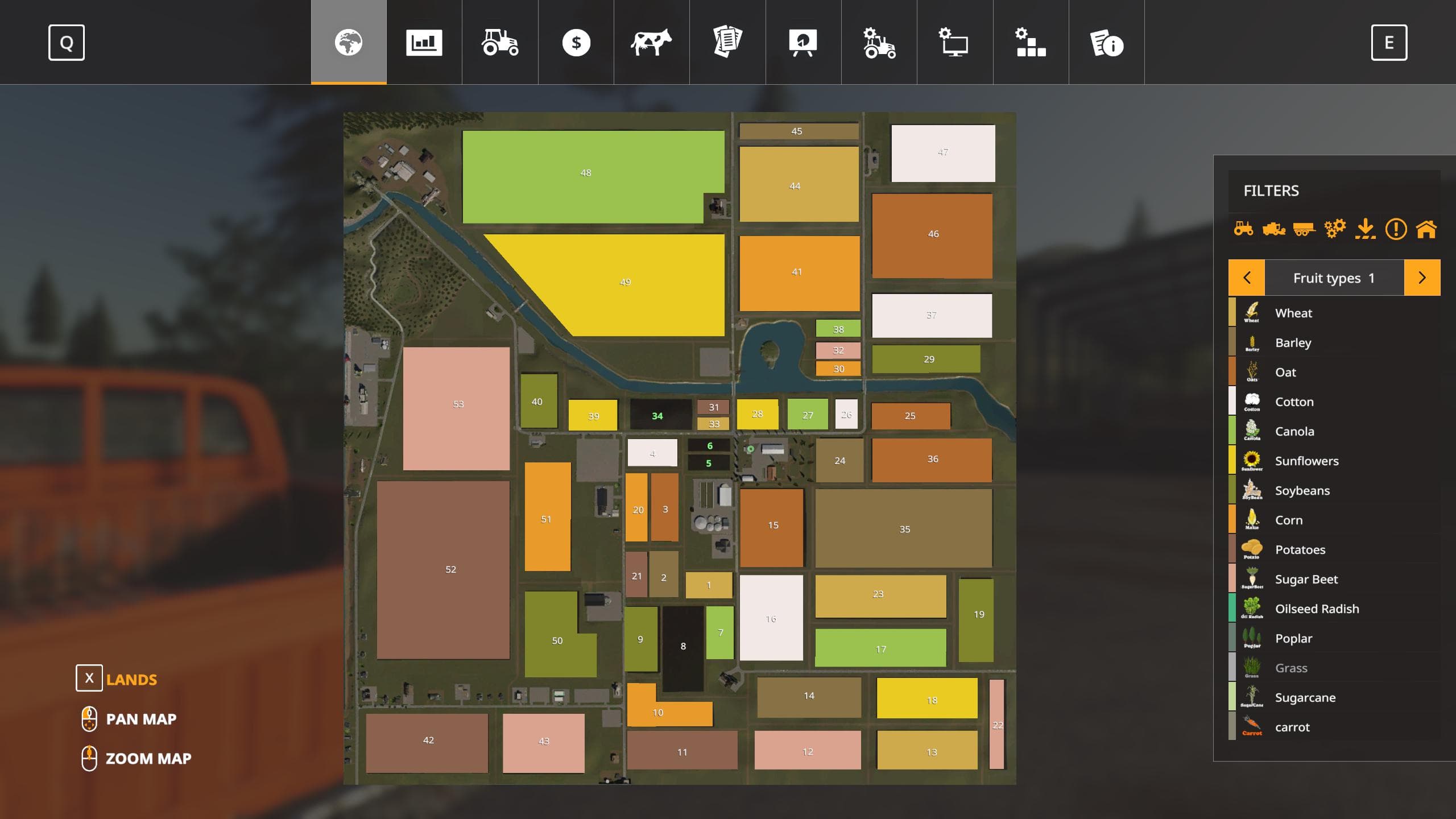Click the PAN MAP mouse icon
This screenshot has width=1456, height=819.
[89, 719]
